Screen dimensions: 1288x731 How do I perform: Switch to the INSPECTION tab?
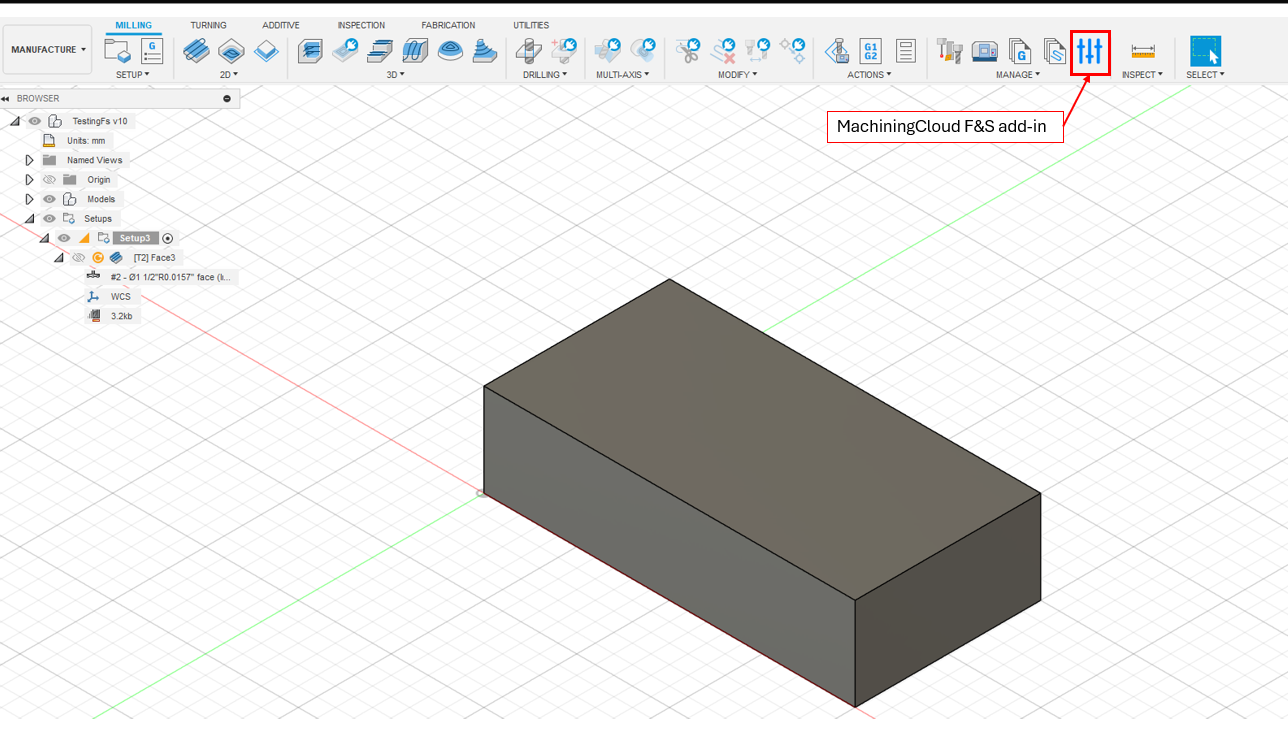[361, 25]
